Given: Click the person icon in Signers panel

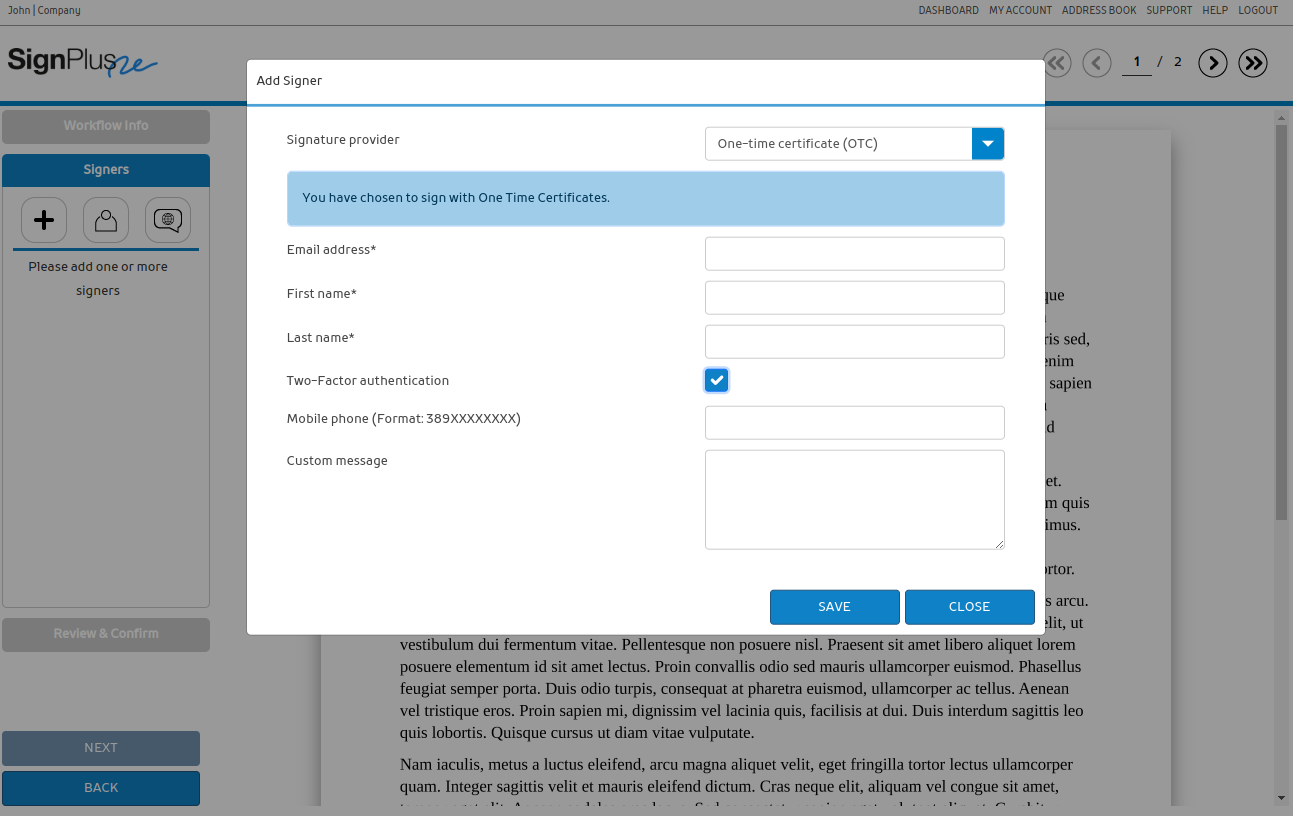Looking at the screenshot, I should (106, 220).
